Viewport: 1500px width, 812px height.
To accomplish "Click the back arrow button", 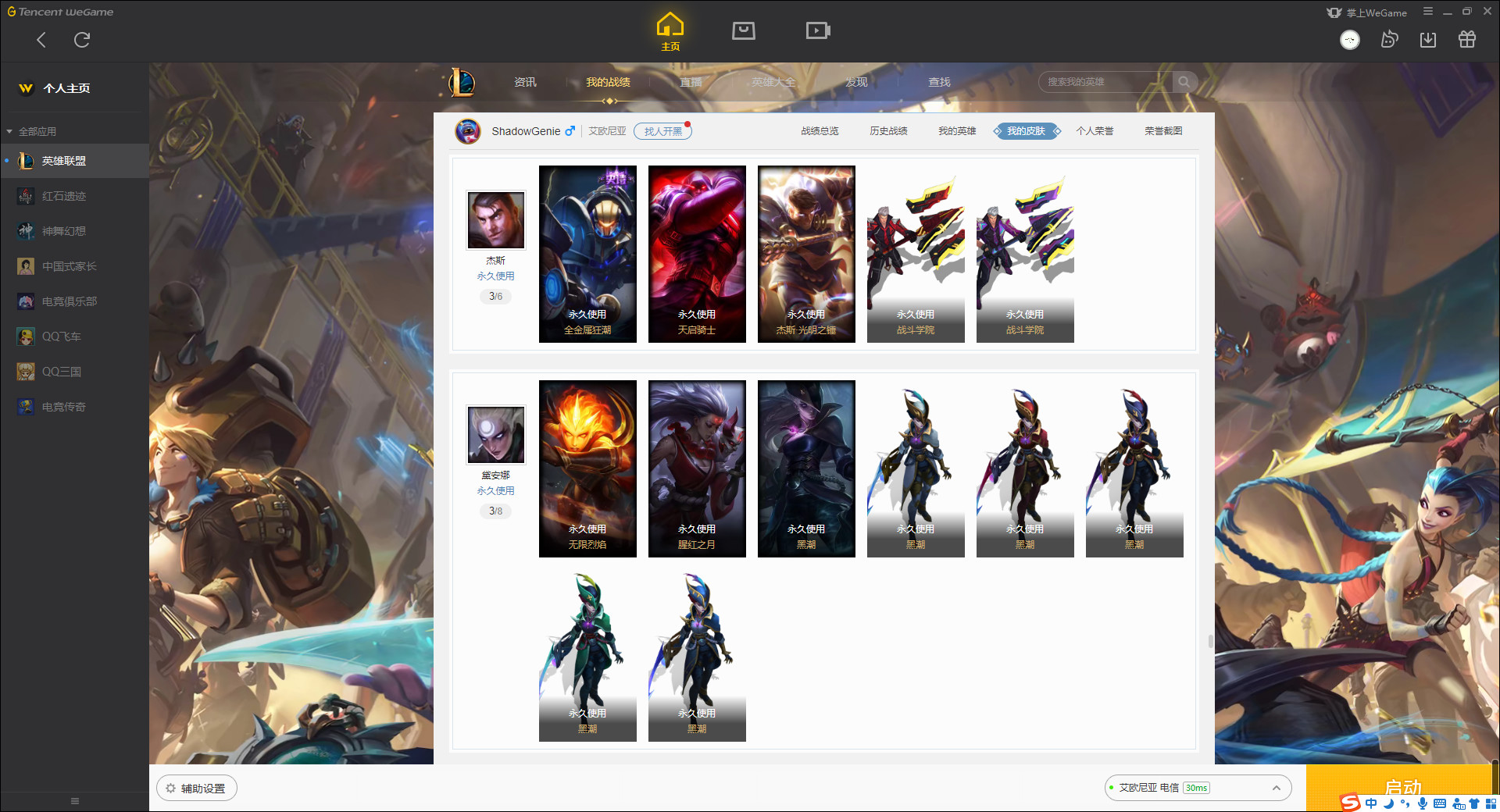I will click(41, 40).
